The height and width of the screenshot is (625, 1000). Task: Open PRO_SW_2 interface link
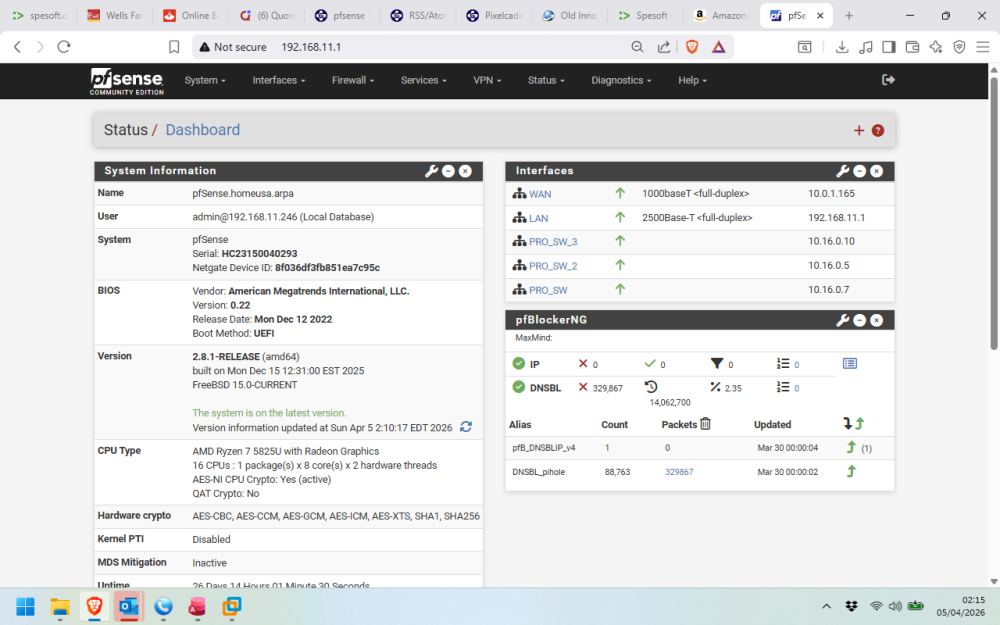pos(553,266)
